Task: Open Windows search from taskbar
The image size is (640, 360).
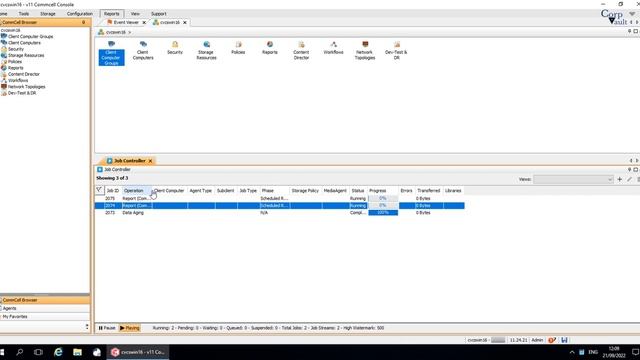Action: pyautogui.click(x=19, y=352)
